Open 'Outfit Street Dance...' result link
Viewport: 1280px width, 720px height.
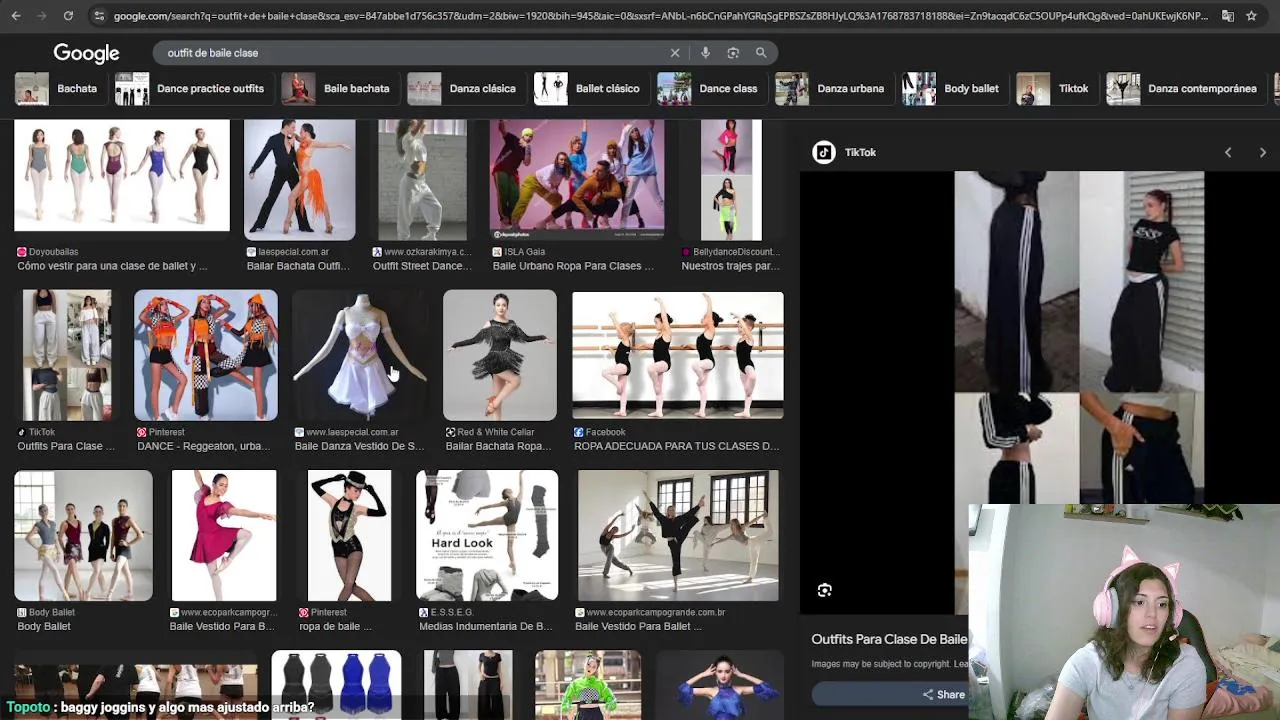[x=421, y=266]
